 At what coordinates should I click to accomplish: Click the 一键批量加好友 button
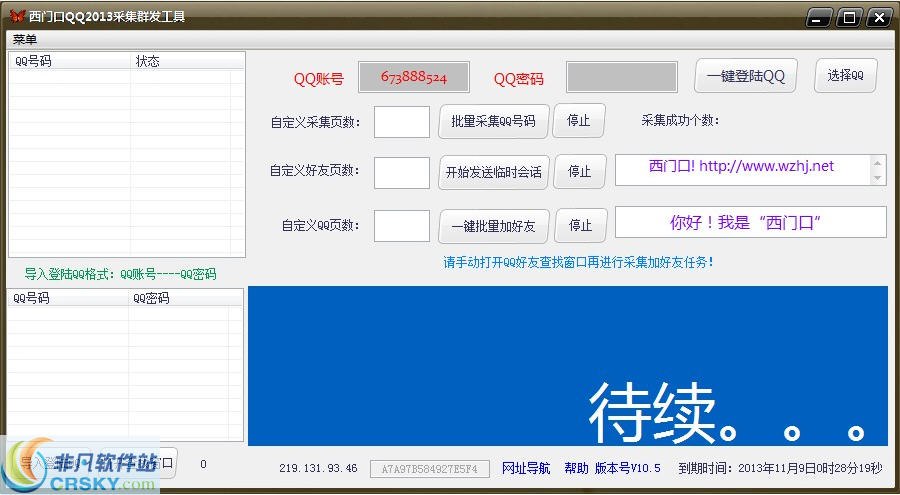pos(494,226)
